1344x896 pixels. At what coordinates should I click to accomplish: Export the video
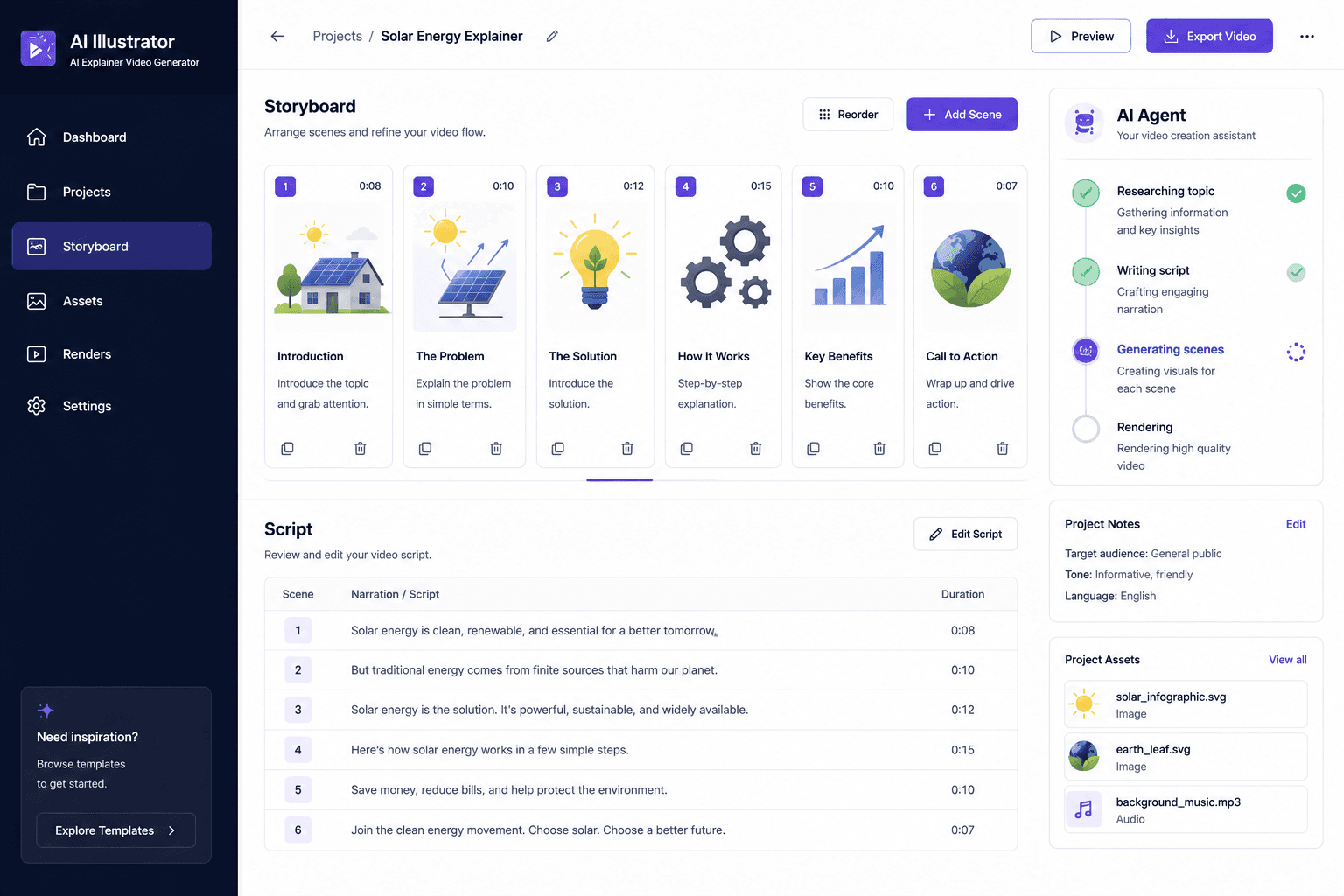(x=1209, y=36)
